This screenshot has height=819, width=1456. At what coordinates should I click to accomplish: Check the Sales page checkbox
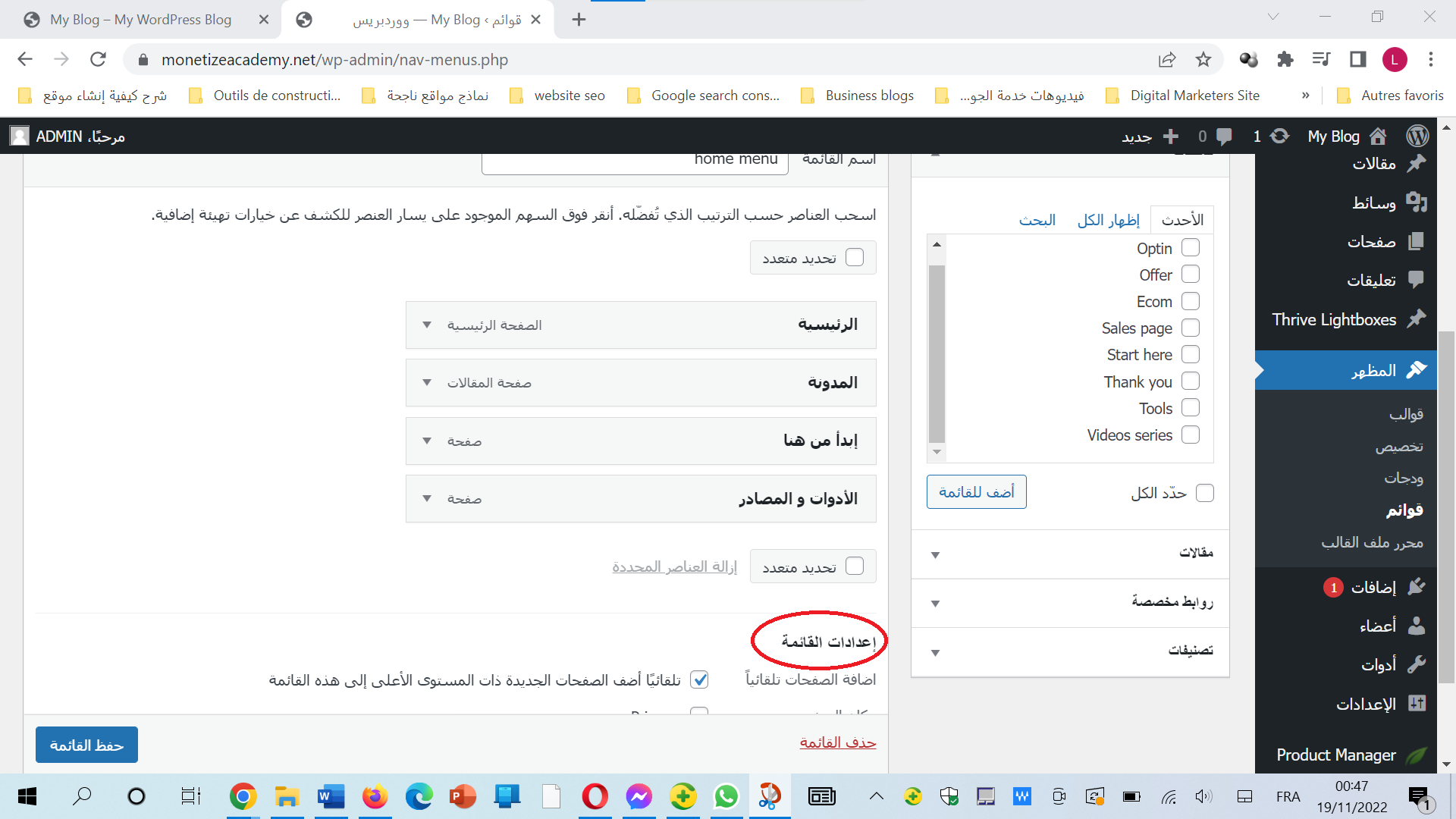(1191, 328)
